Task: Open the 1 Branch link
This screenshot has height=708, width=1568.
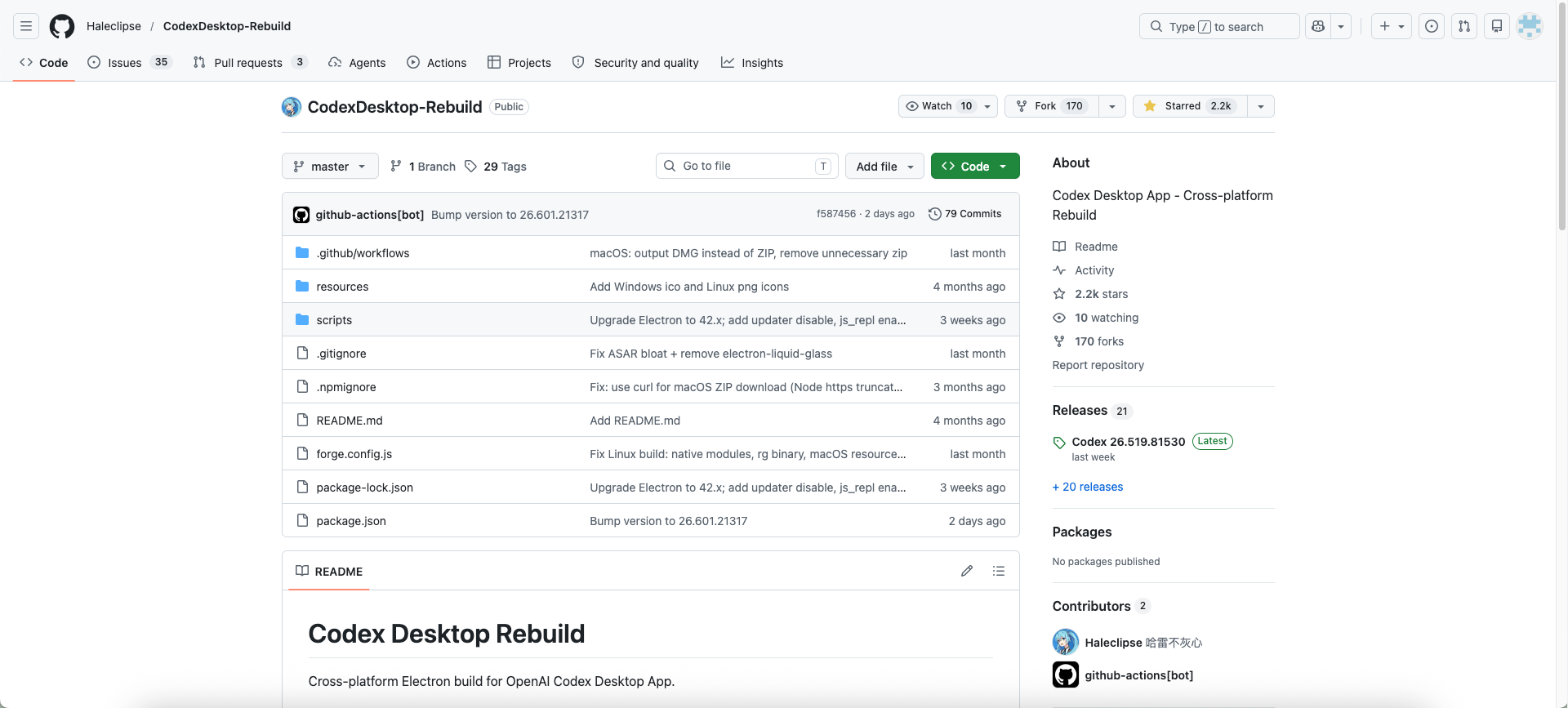Action: [x=423, y=166]
